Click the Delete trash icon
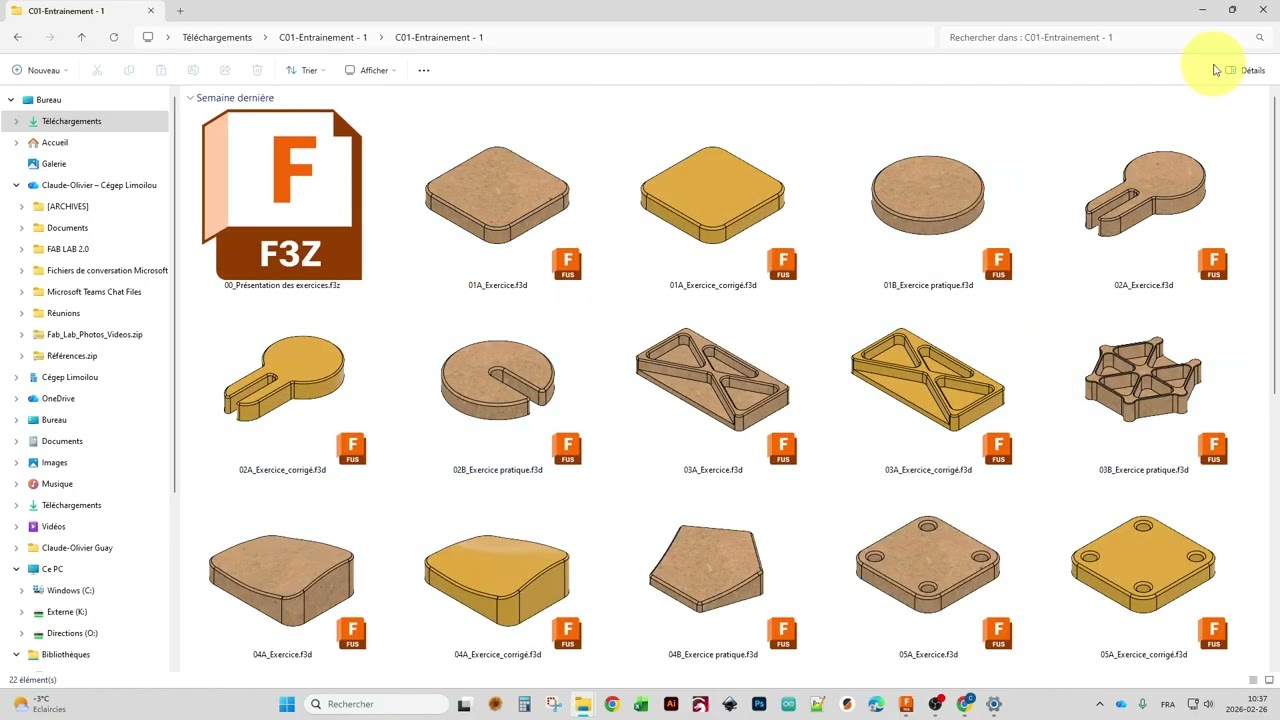Screen dimensions: 1280x720 tap(257, 70)
